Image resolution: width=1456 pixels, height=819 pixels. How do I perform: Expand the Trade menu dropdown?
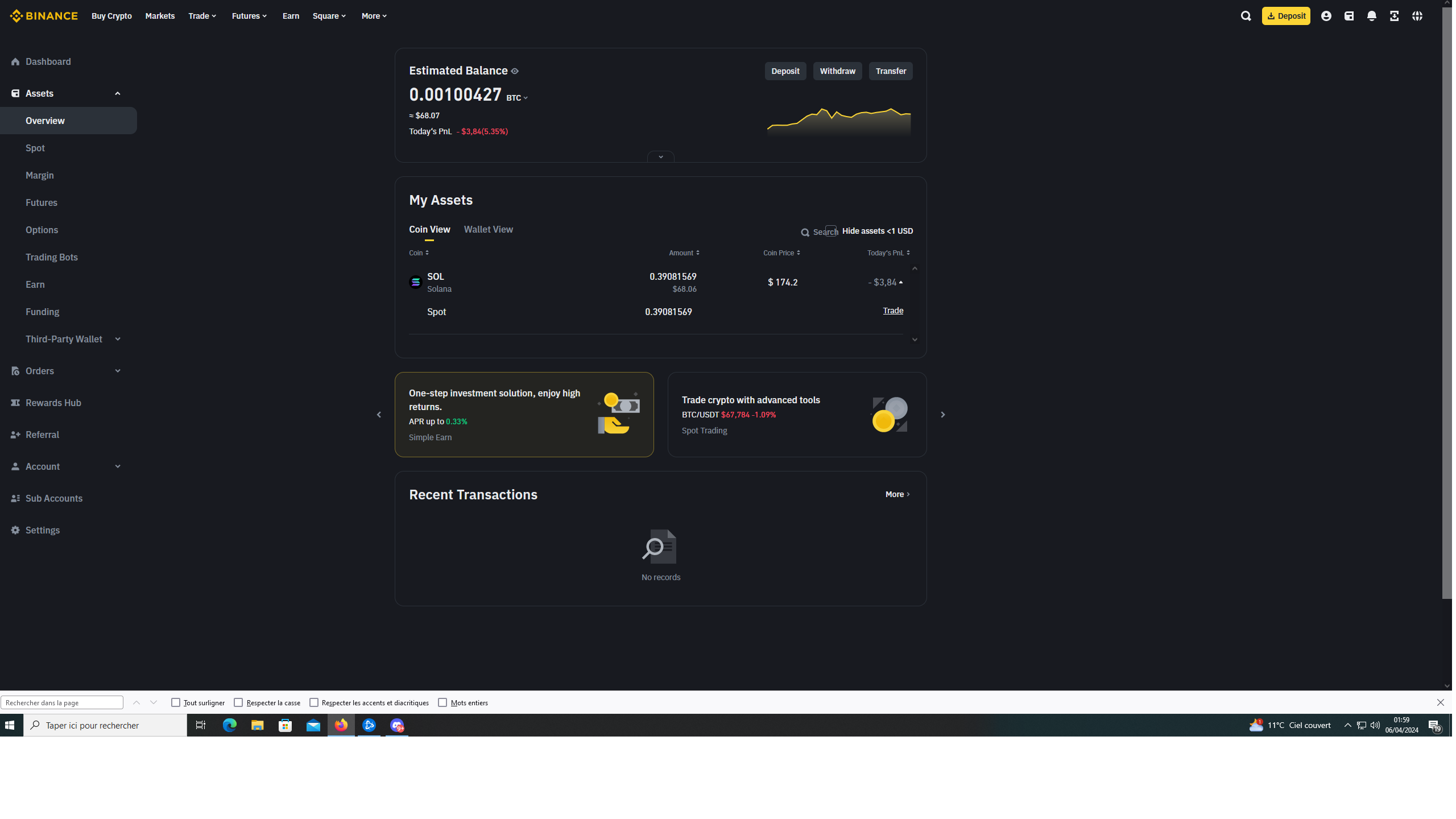202,16
